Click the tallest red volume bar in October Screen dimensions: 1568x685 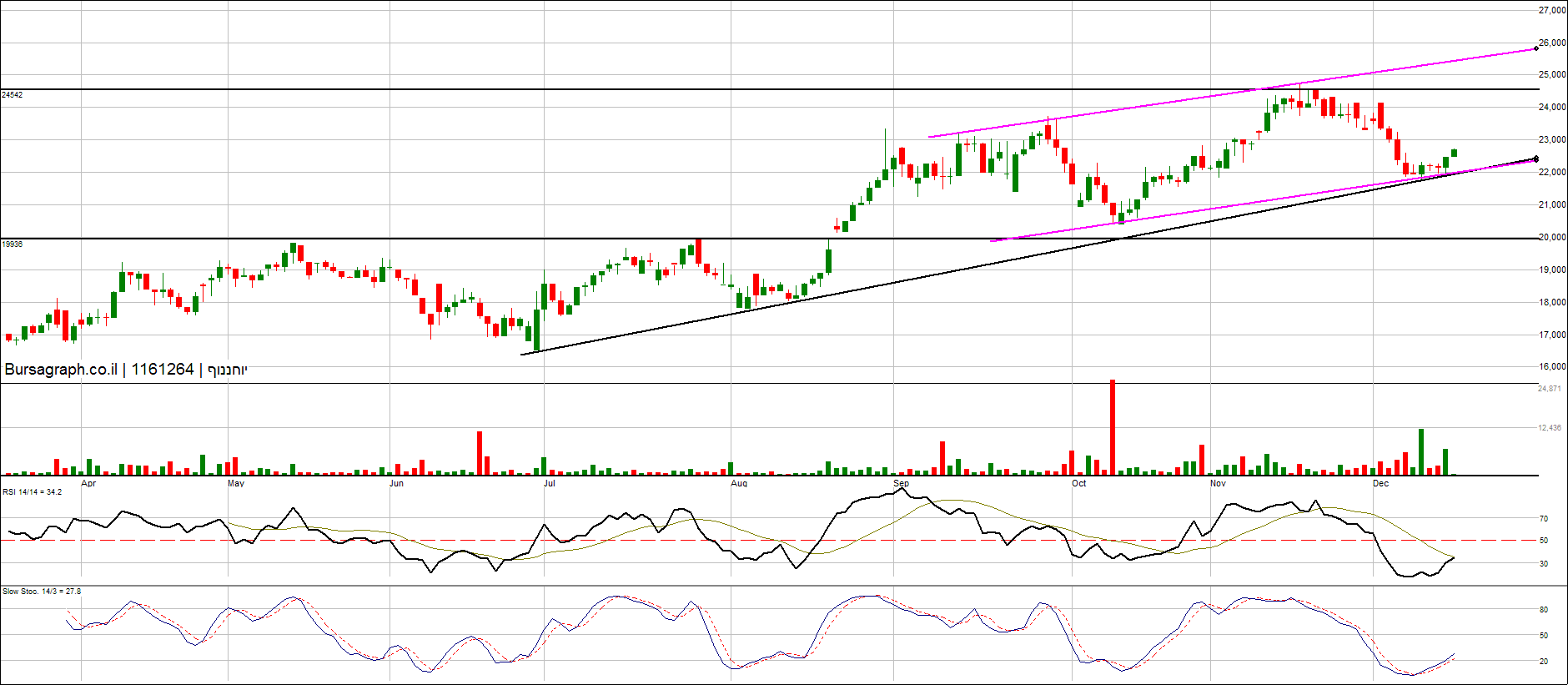(1113, 427)
